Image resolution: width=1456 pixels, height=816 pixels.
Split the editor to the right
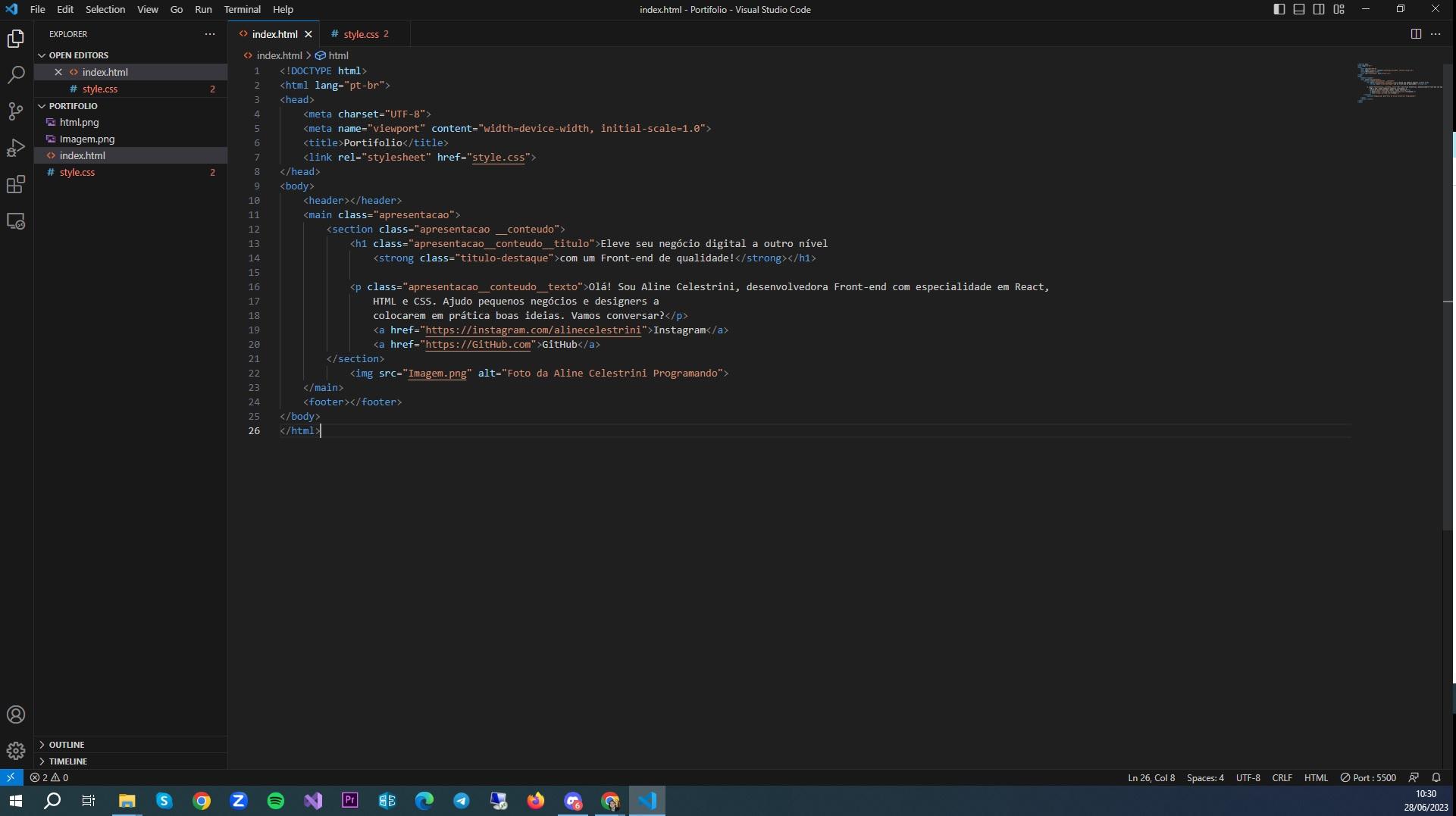[x=1415, y=34]
